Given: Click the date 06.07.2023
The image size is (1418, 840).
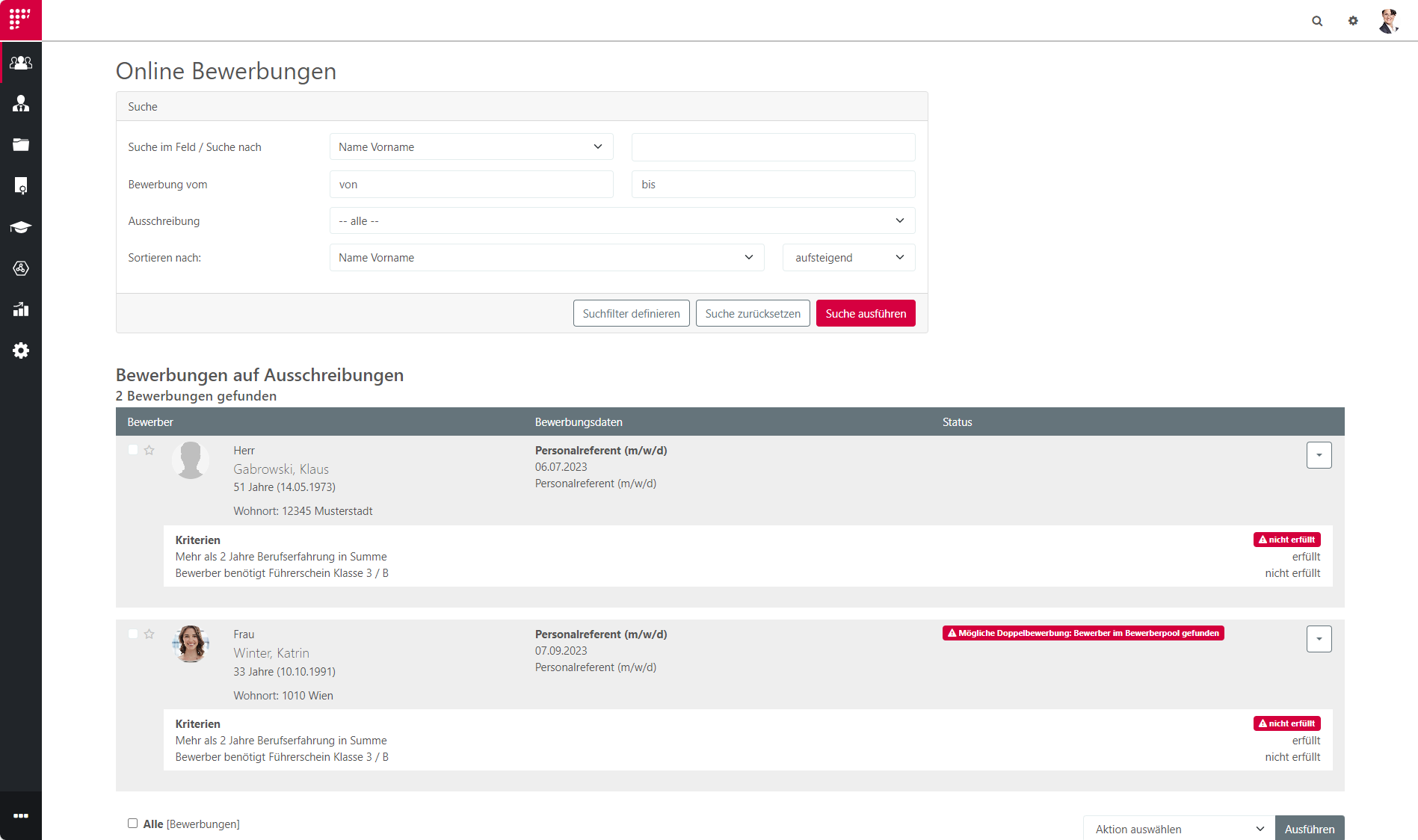Looking at the screenshot, I should coord(561,467).
